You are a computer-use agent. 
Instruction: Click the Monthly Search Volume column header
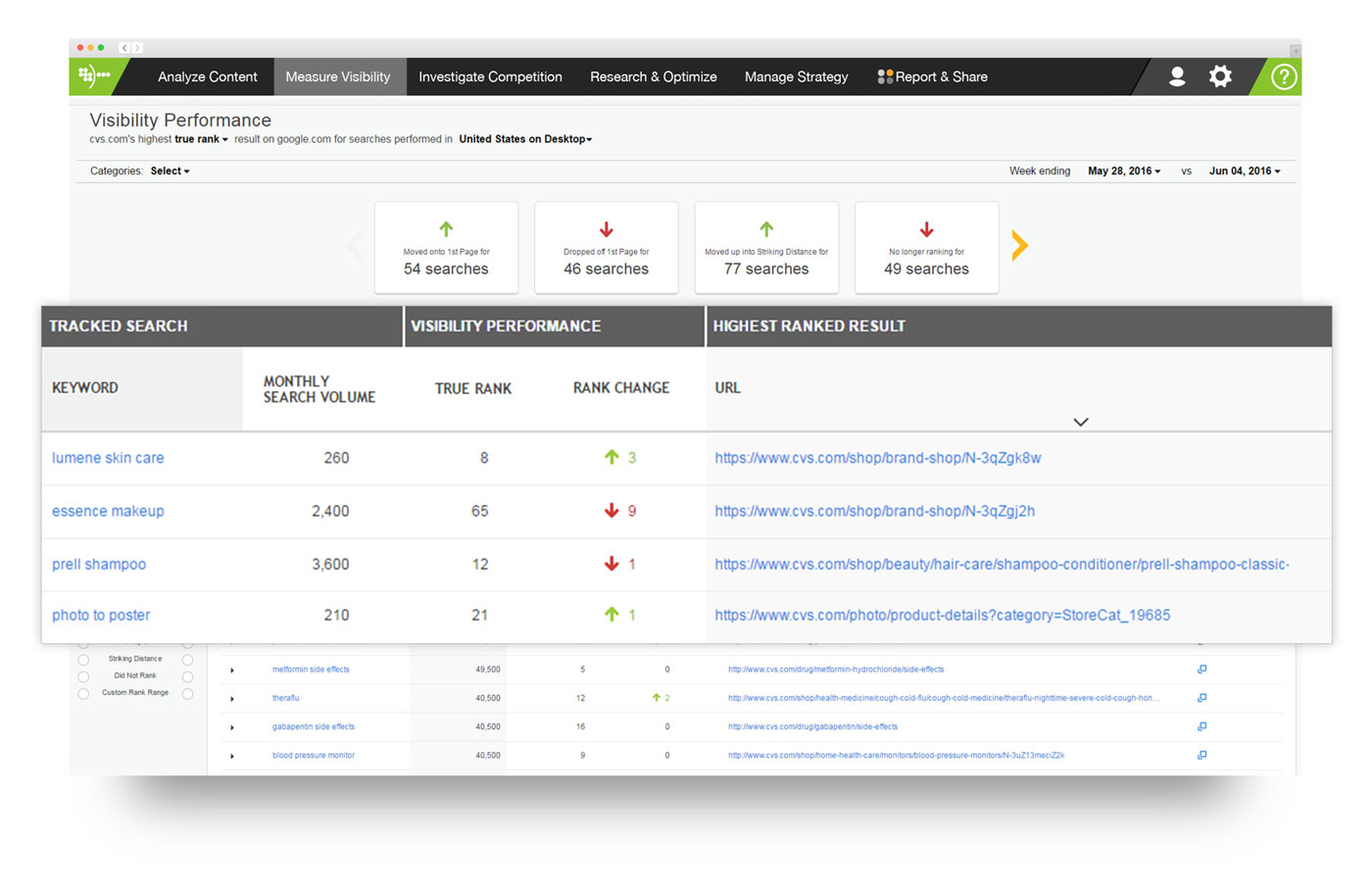[319, 389]
